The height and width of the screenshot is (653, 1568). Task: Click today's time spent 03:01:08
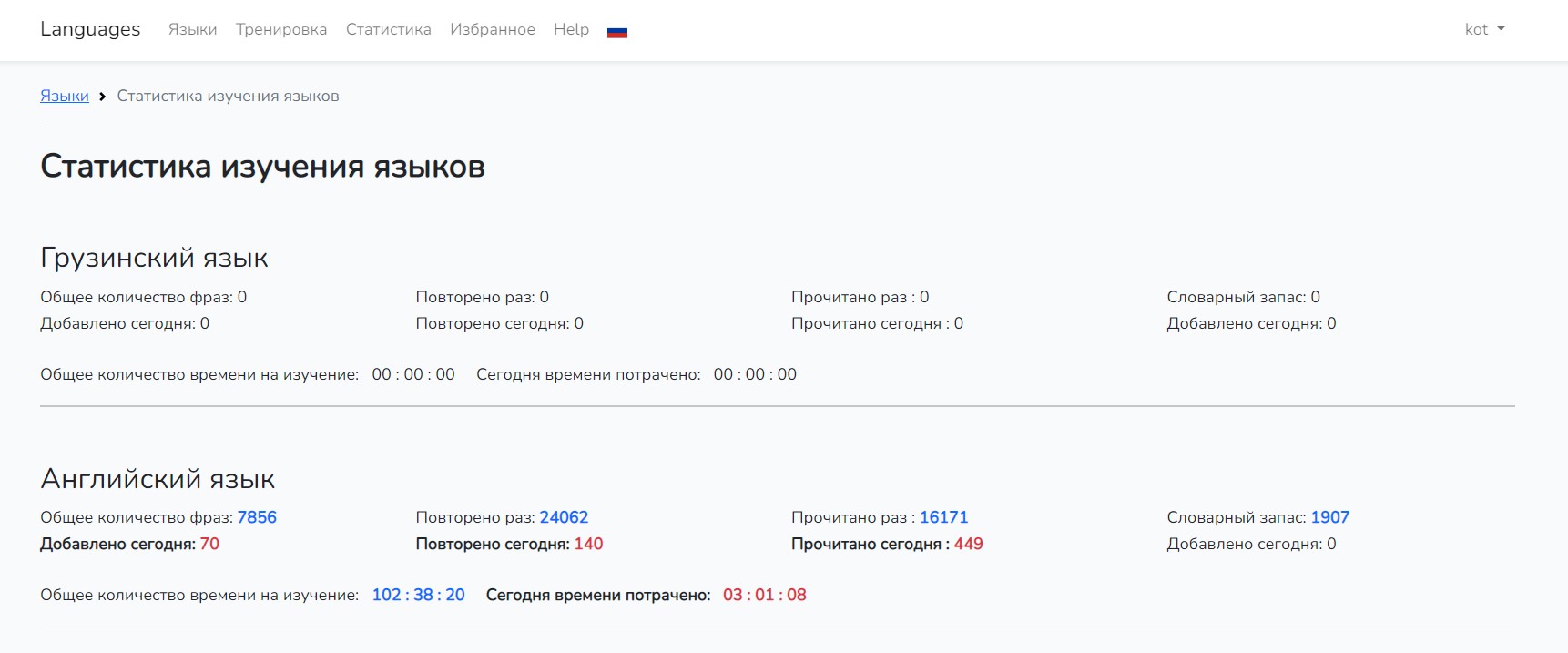(x=764, y=595)
